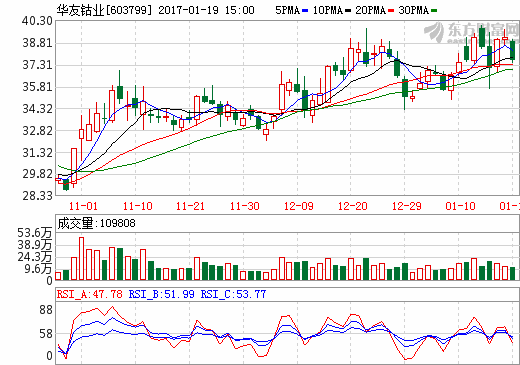Viewport: 520px width, 365px height.
Task: Click the 31.32 price axis label
Action: coord(37,153)
